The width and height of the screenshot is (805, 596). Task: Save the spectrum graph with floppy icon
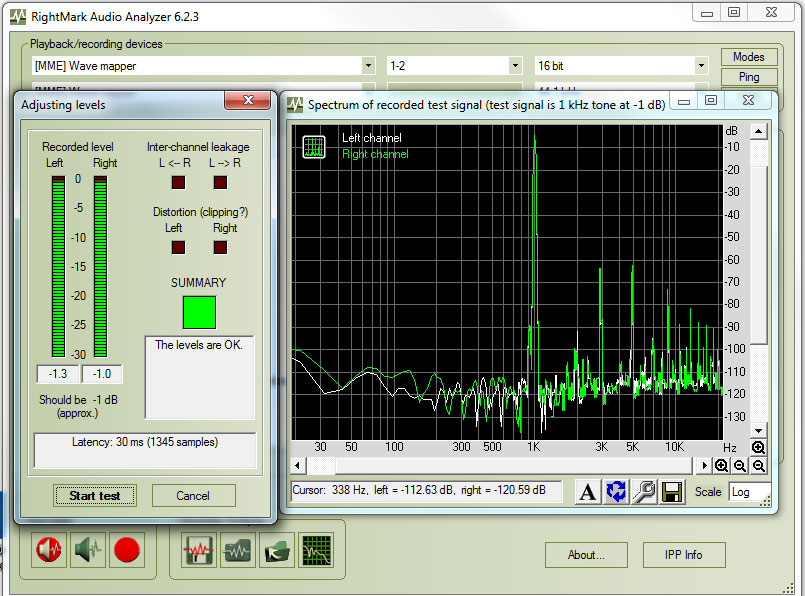click(672, 491)
